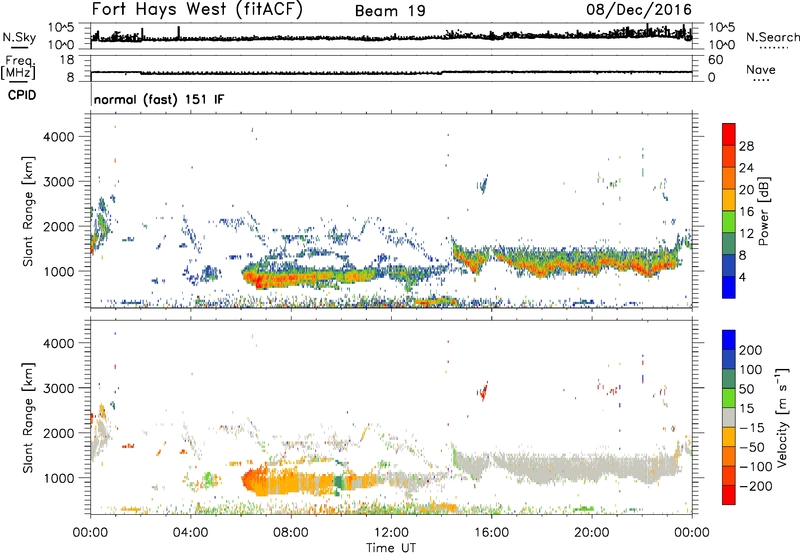
Task: Pick the red bottom segment of the velocity colorbar
Action: [x=729, y=495]
